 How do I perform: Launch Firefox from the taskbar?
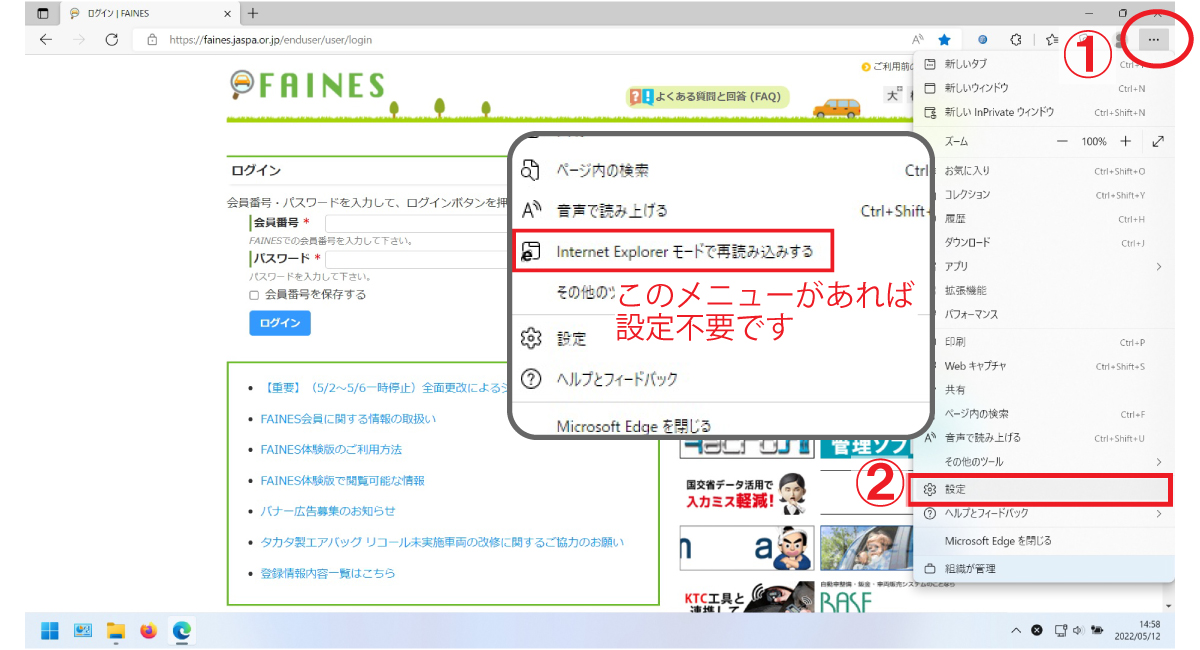[x=149, y=630]
